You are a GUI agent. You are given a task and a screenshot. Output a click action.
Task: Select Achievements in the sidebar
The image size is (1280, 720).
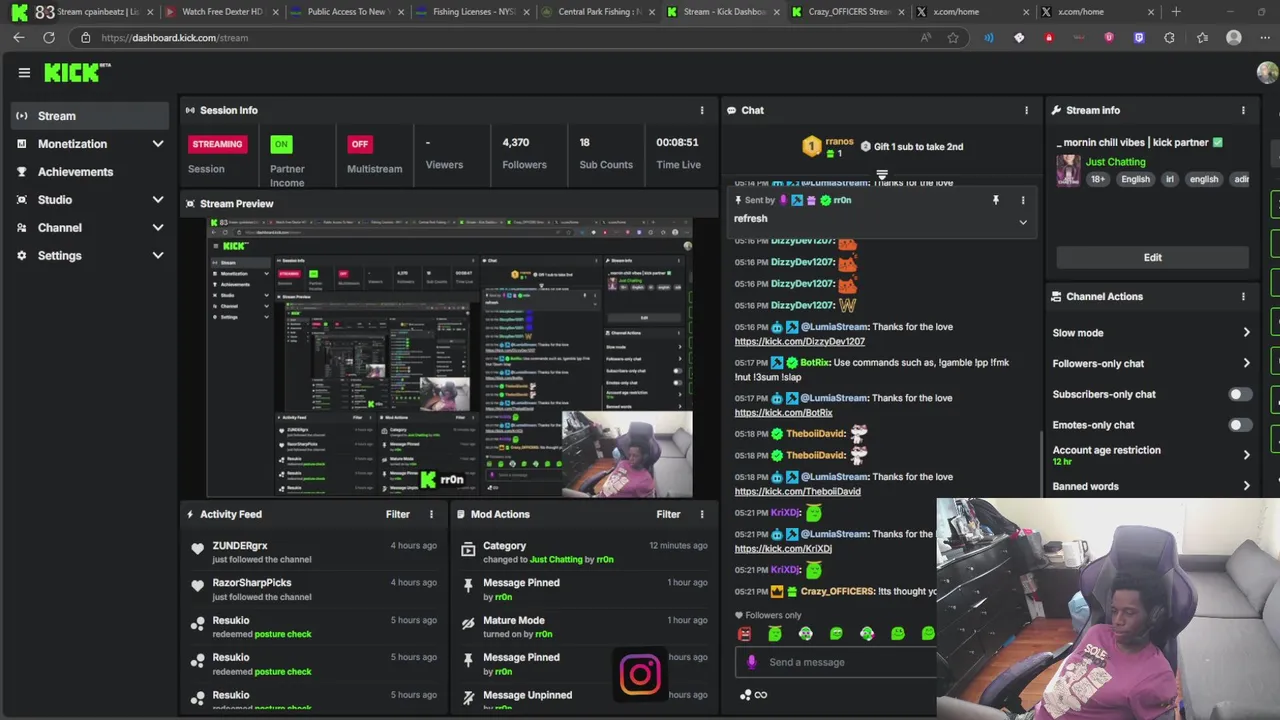pos(90,172)
